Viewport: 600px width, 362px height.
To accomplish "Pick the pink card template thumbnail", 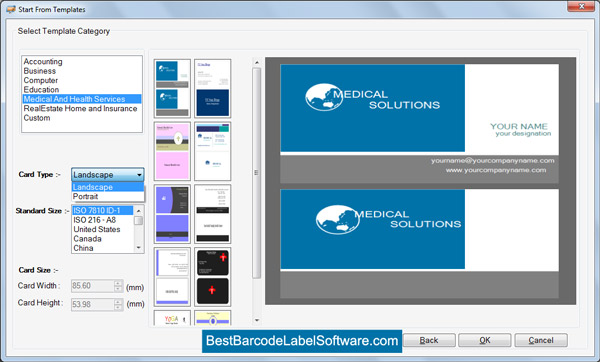I will pos(172,151).
